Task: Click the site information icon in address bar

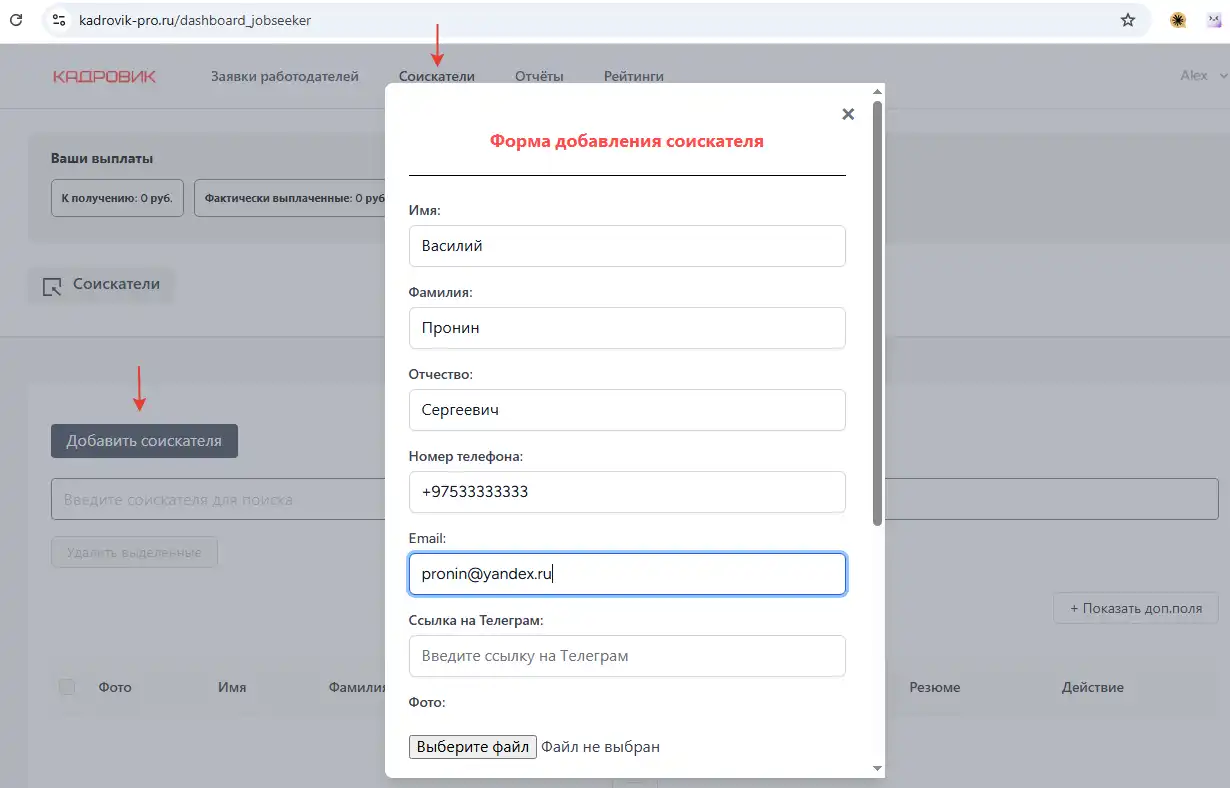Action: [x=59, y=20]
